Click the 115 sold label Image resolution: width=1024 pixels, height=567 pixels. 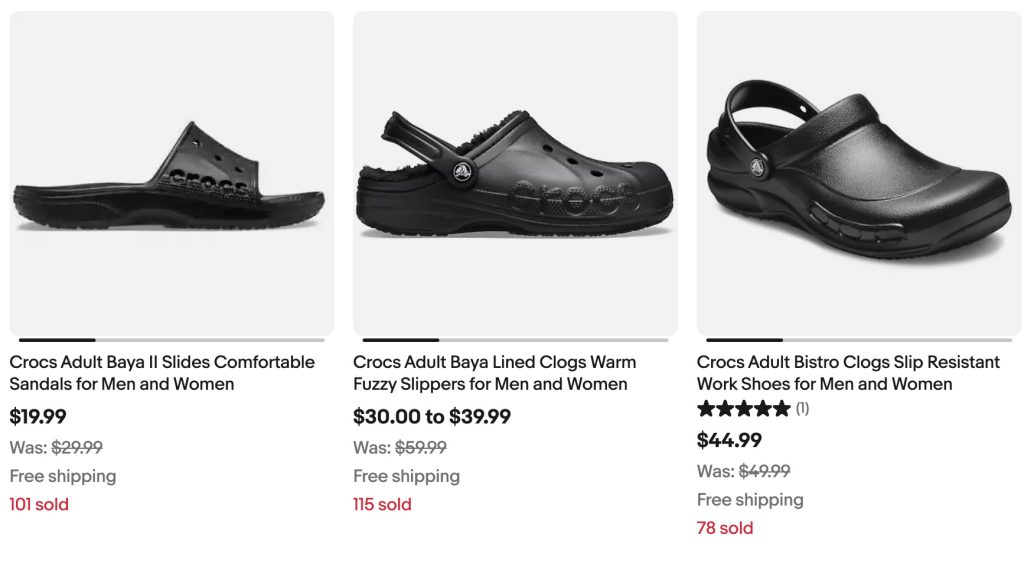click(382, 504)
